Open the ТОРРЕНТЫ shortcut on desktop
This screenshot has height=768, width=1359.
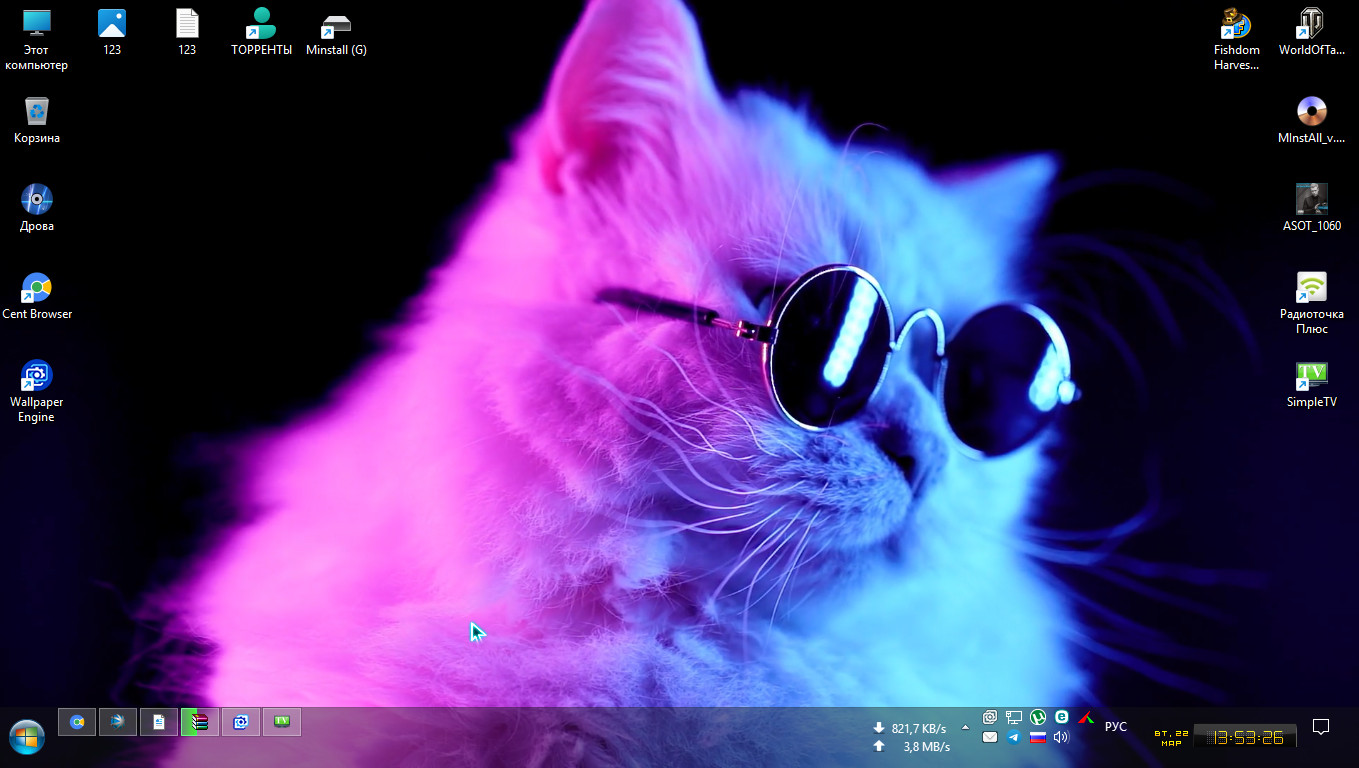pyautogui.click(x=262, y=25)
